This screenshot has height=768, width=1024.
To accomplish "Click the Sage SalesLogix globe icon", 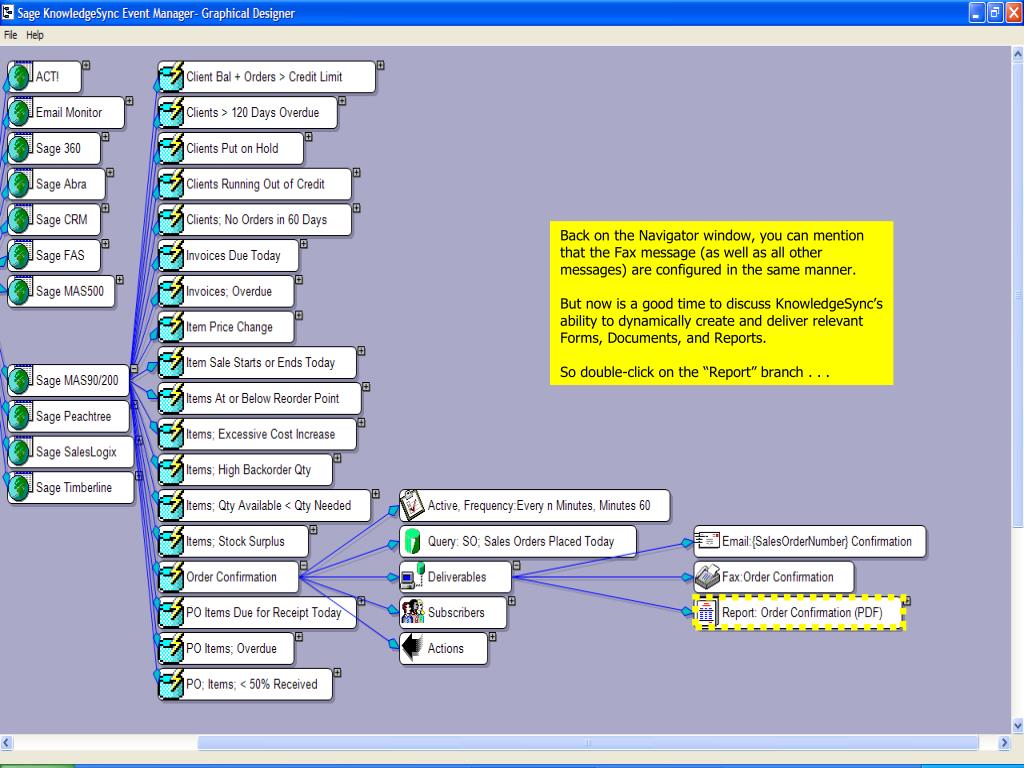I will (20, 451).
